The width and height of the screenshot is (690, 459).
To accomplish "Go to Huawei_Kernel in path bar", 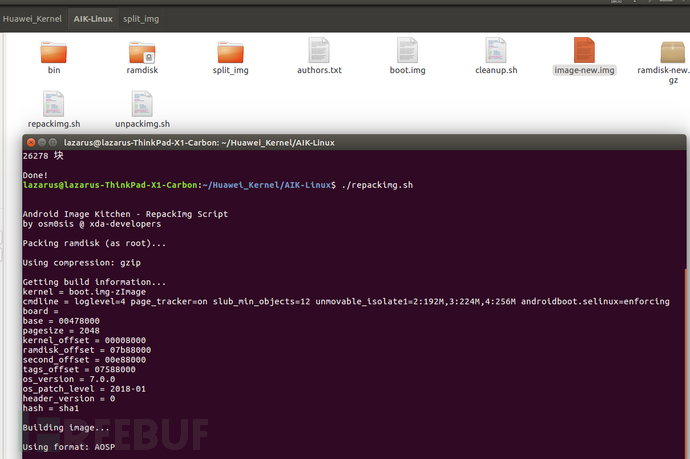I will tap(32, 19).
